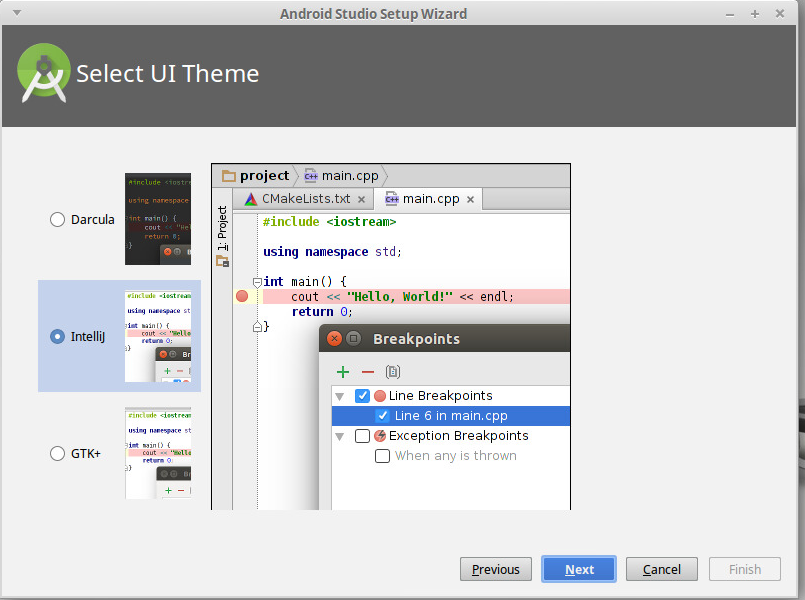Click the main.cpp breadcrumb label

[x=350, y=176]
